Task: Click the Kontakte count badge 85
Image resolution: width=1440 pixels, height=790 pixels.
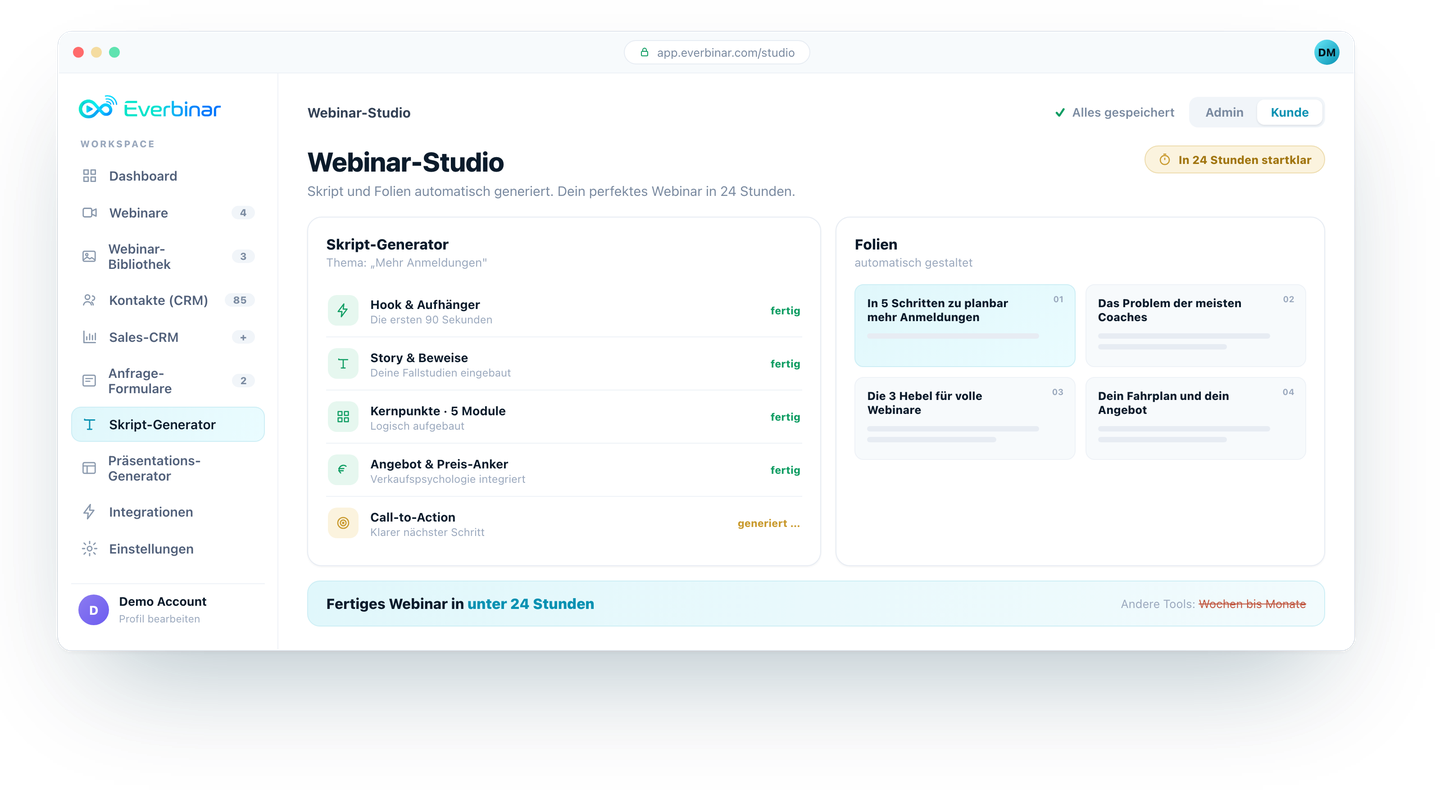Action: [239, 300]
